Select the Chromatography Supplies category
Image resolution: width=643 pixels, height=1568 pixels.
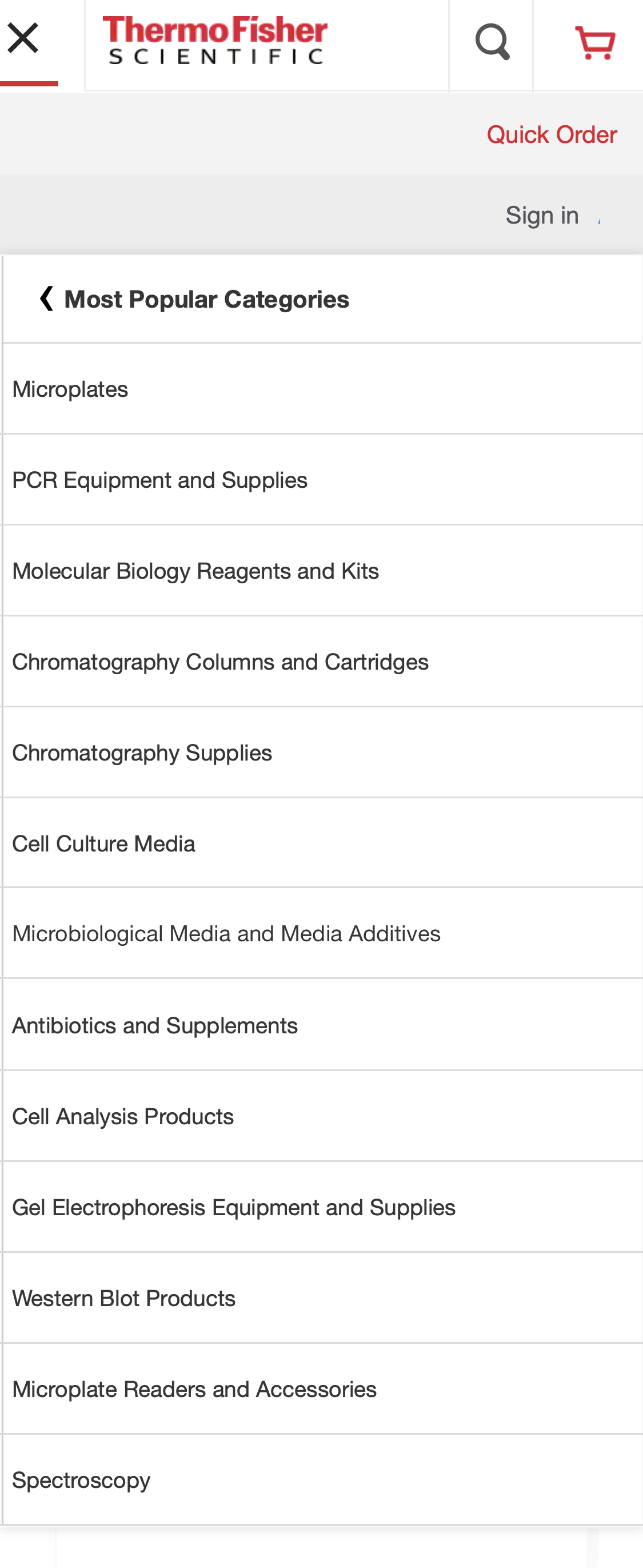click(x=142, y=753)
